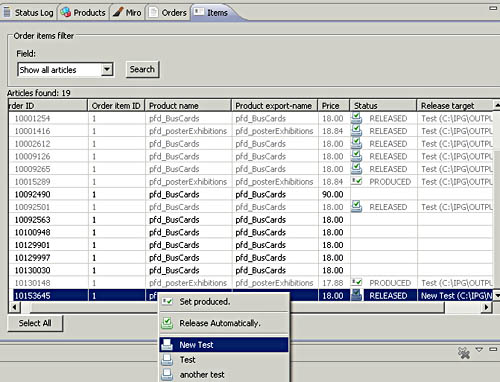Click the horizontal scrollbar right arrow

click(486, 307)
